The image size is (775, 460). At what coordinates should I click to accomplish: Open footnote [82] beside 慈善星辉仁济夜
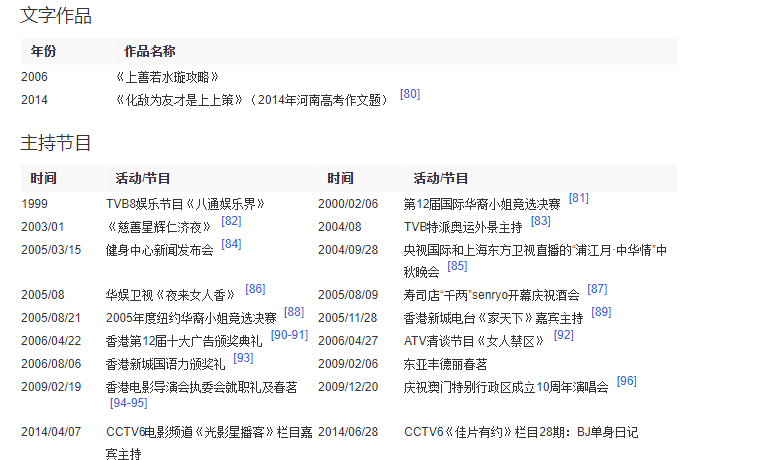[231, 221]
